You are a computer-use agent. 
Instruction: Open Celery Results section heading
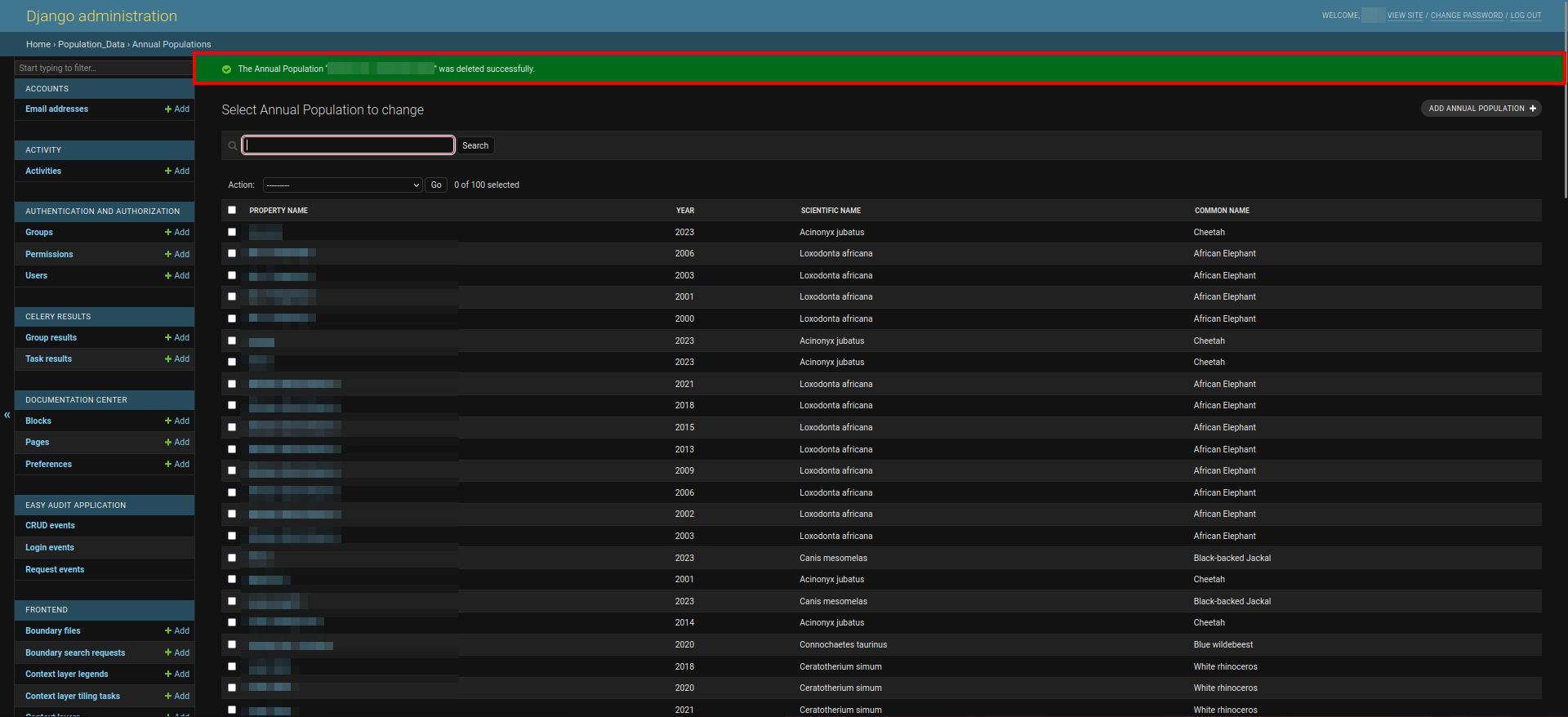[x=58, y=317]
